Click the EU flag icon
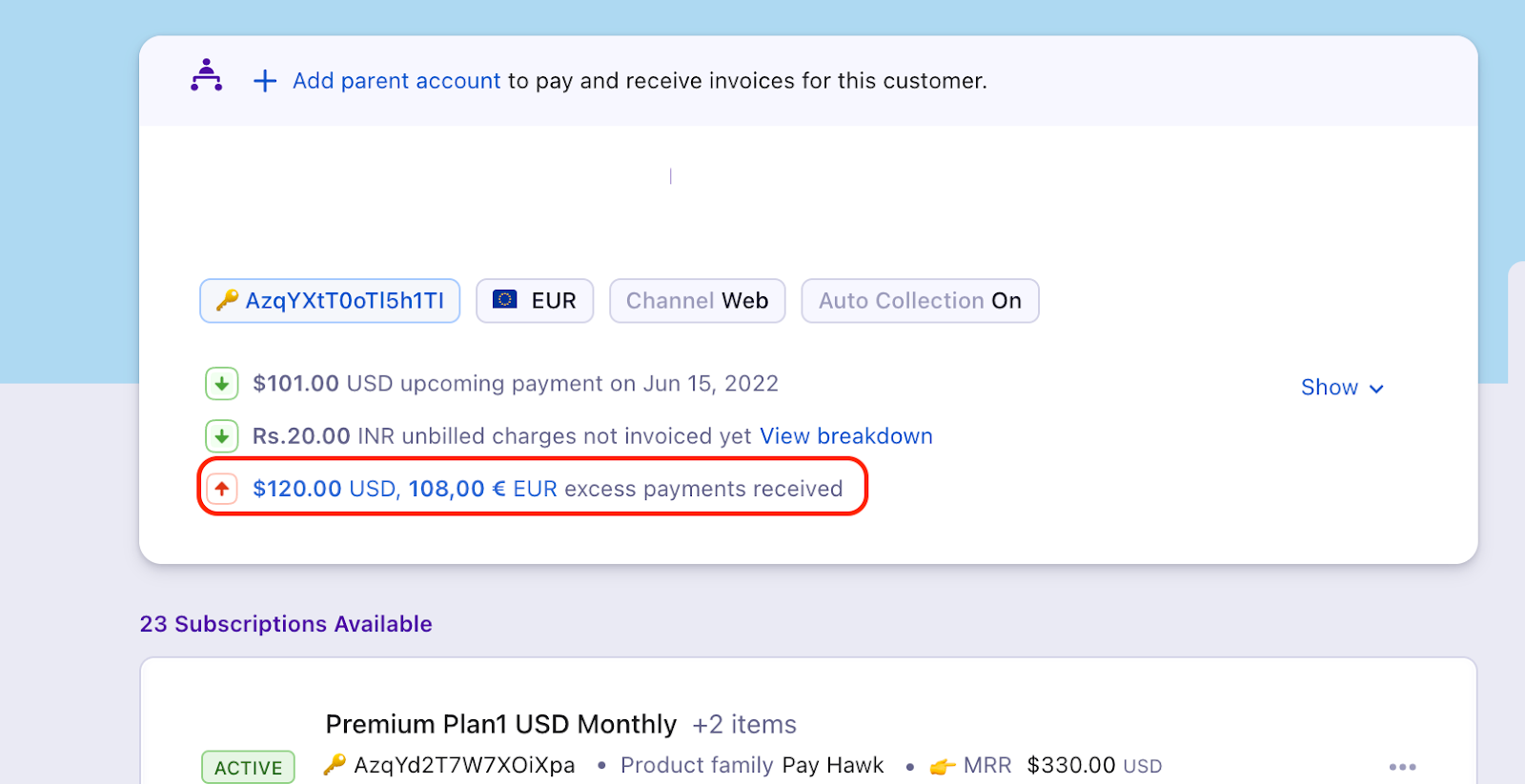The height and width of the screenshot is (784, 1525). pyautogui.click(x=505, y=300)
